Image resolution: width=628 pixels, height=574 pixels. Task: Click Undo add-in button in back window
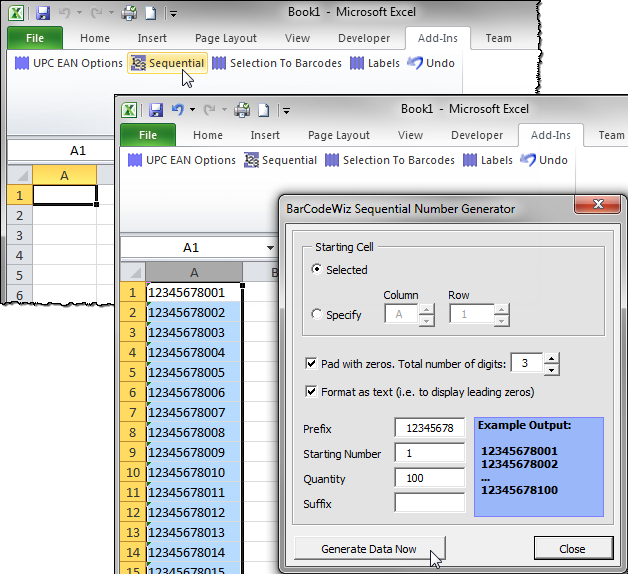point(431,63)
